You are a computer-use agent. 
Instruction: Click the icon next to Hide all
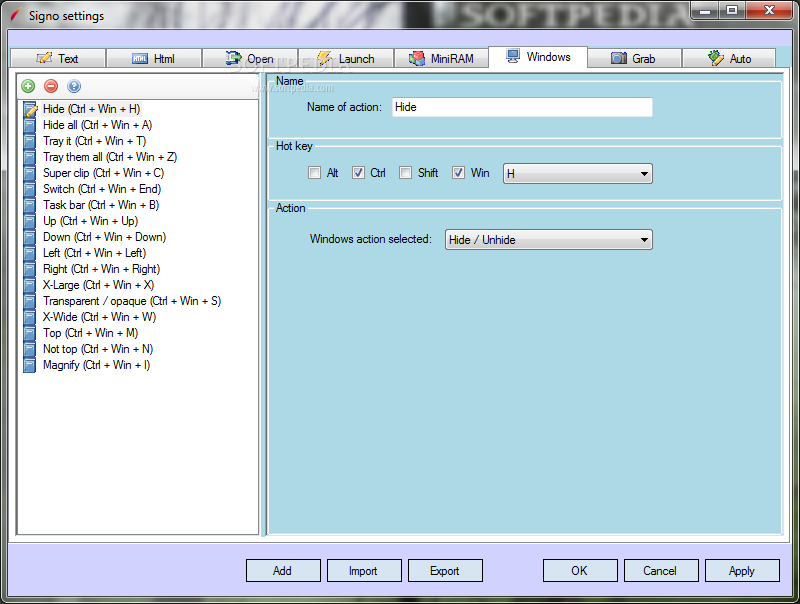[30, 125]
